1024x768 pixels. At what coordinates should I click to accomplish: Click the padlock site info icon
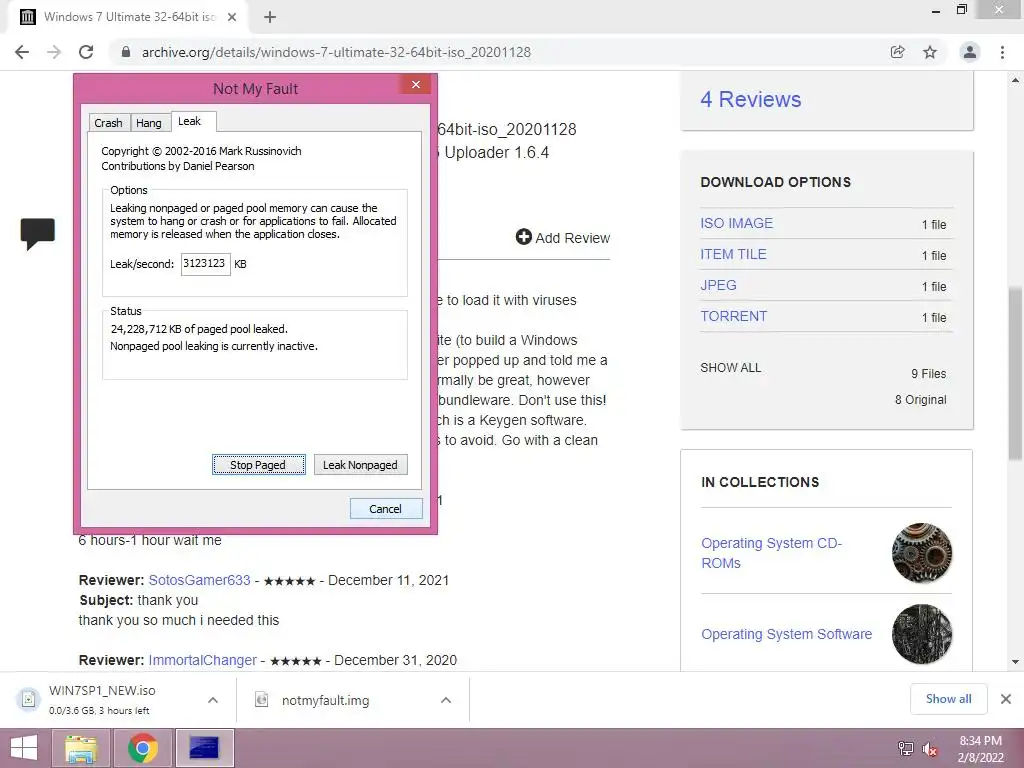pos(126,52)
